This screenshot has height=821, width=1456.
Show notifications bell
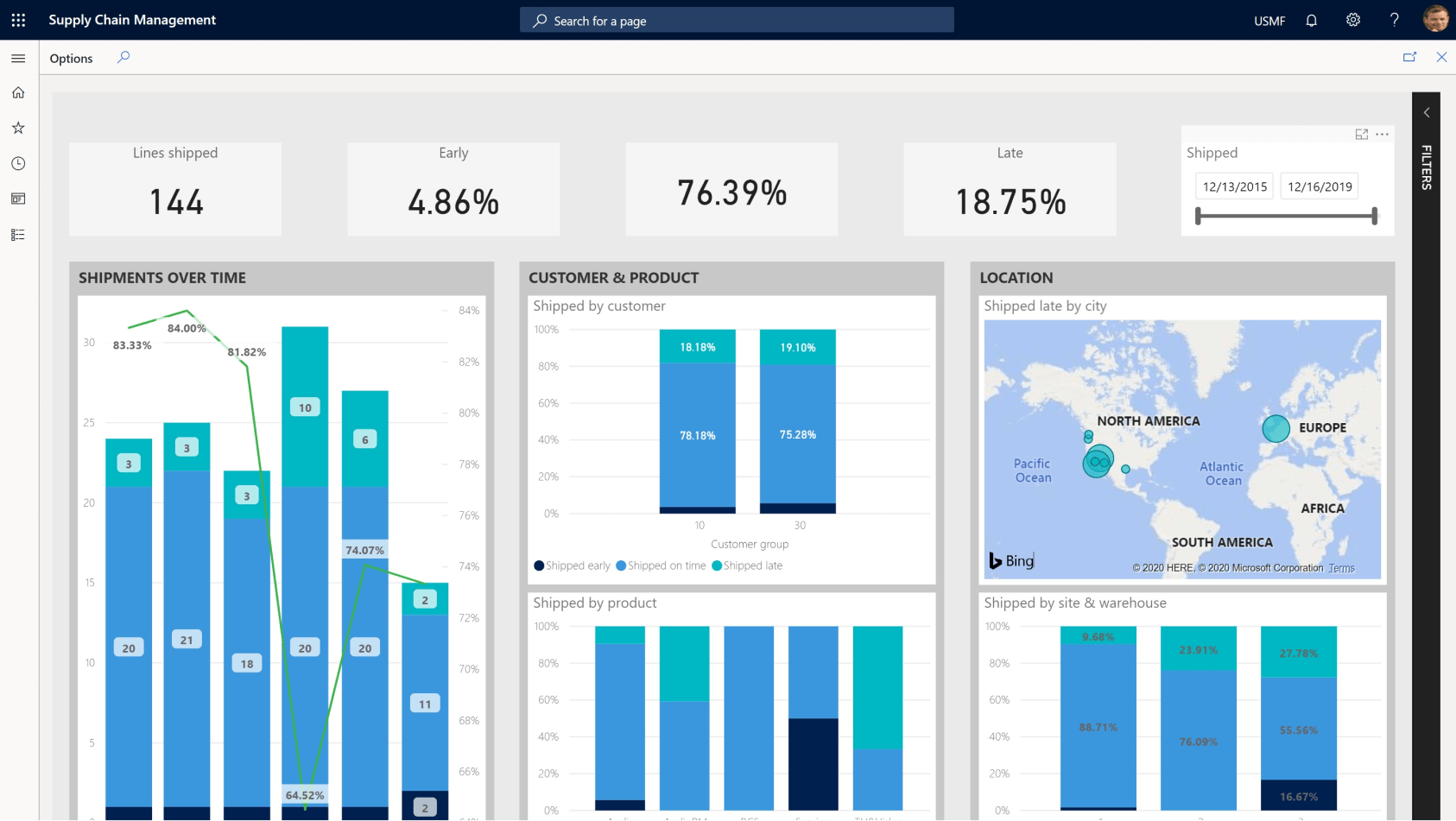point(1311,21)
